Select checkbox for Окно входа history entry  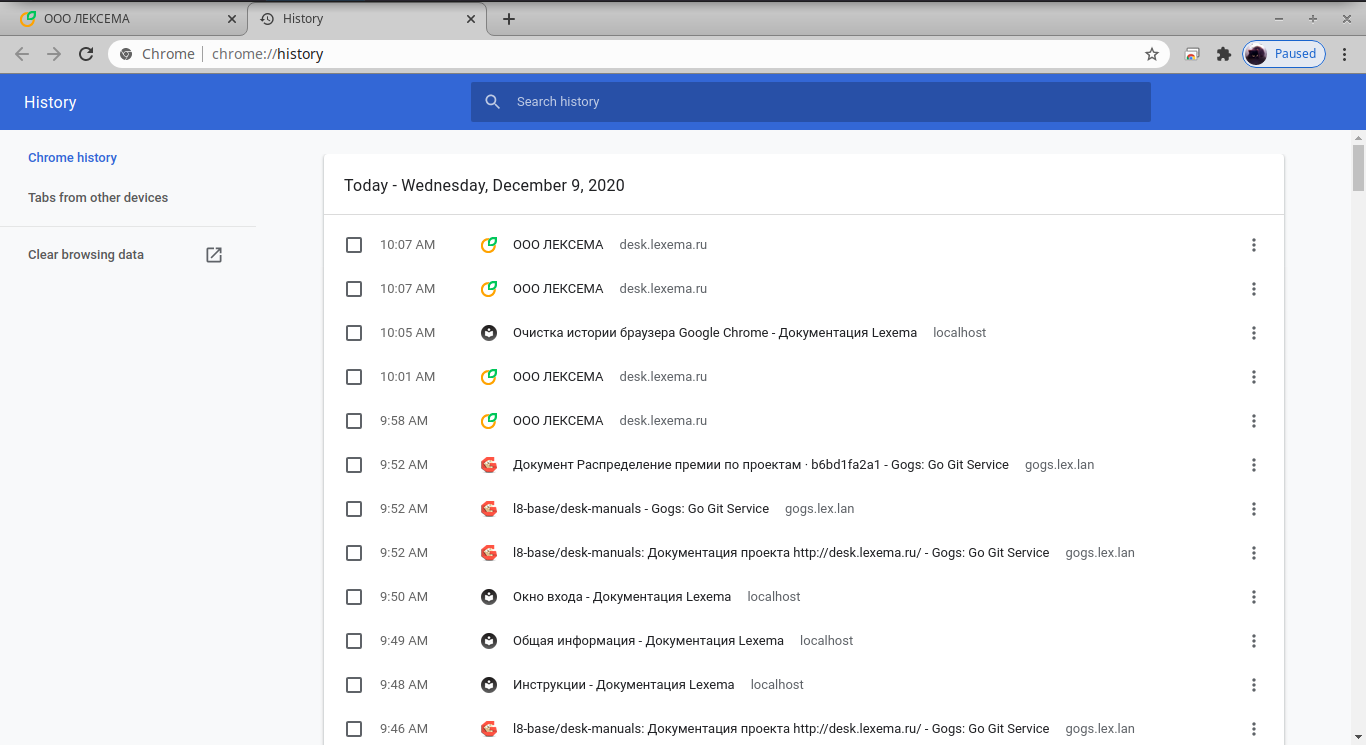tap(354, 597)
